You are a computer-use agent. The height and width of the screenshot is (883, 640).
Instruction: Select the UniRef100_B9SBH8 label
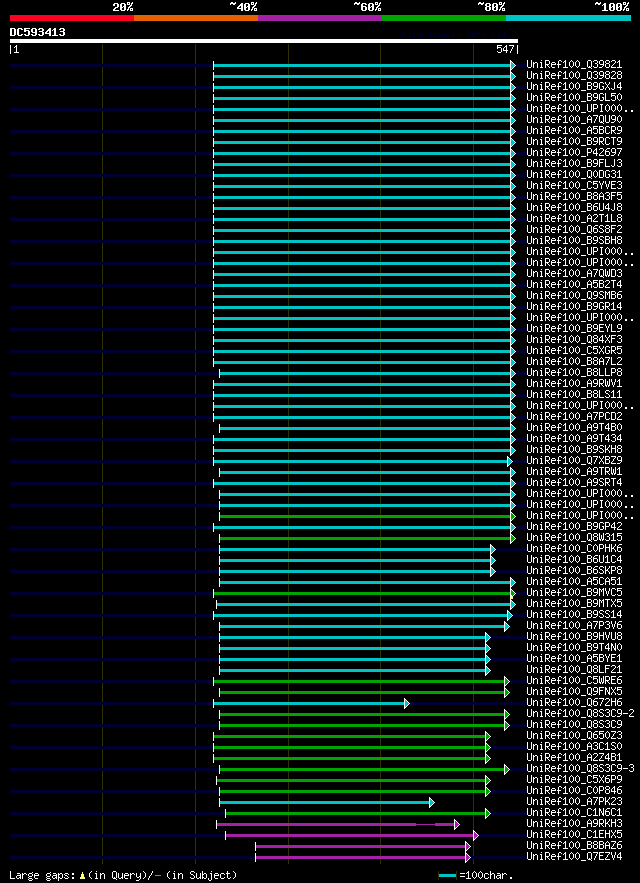point(574,240)
